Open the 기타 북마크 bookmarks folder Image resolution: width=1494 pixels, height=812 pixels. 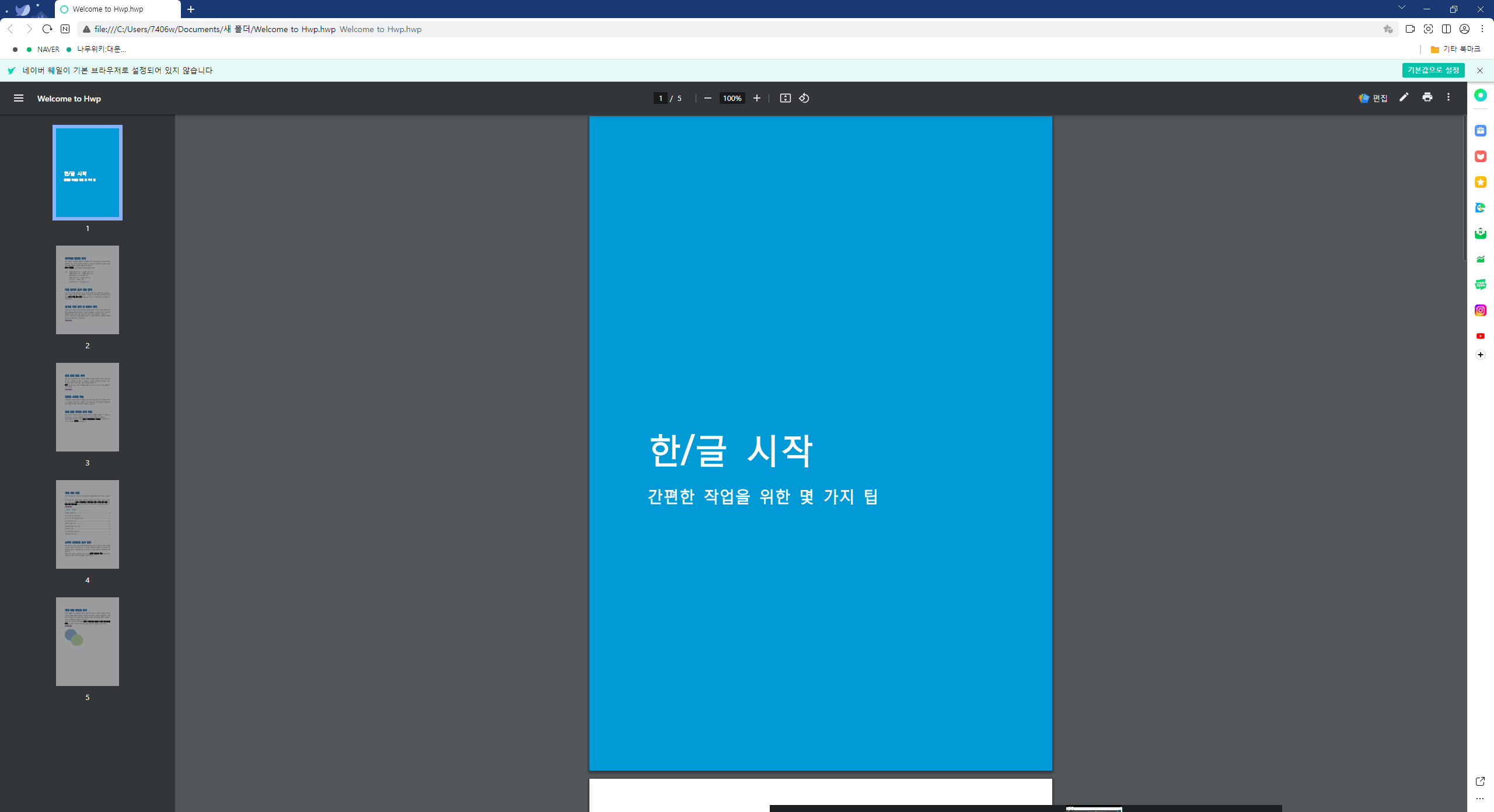1455,49
